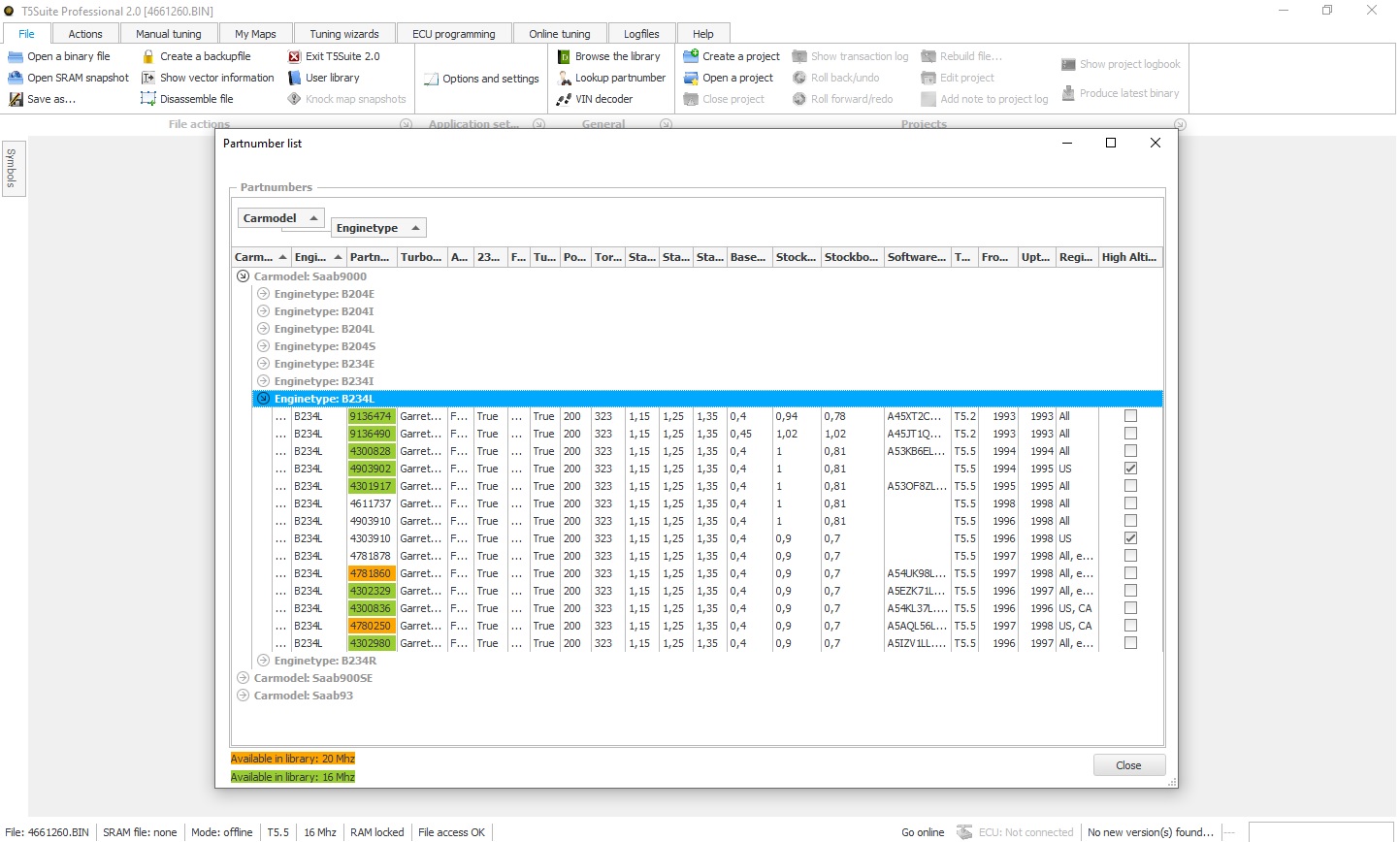Open the VIN decoder icon
The width and height of the screenshot is (1400, 842).
point(564,99)
